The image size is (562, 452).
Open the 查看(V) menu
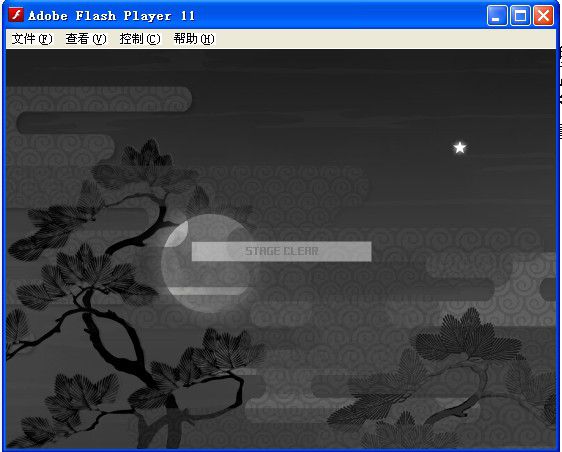(86, 39)
